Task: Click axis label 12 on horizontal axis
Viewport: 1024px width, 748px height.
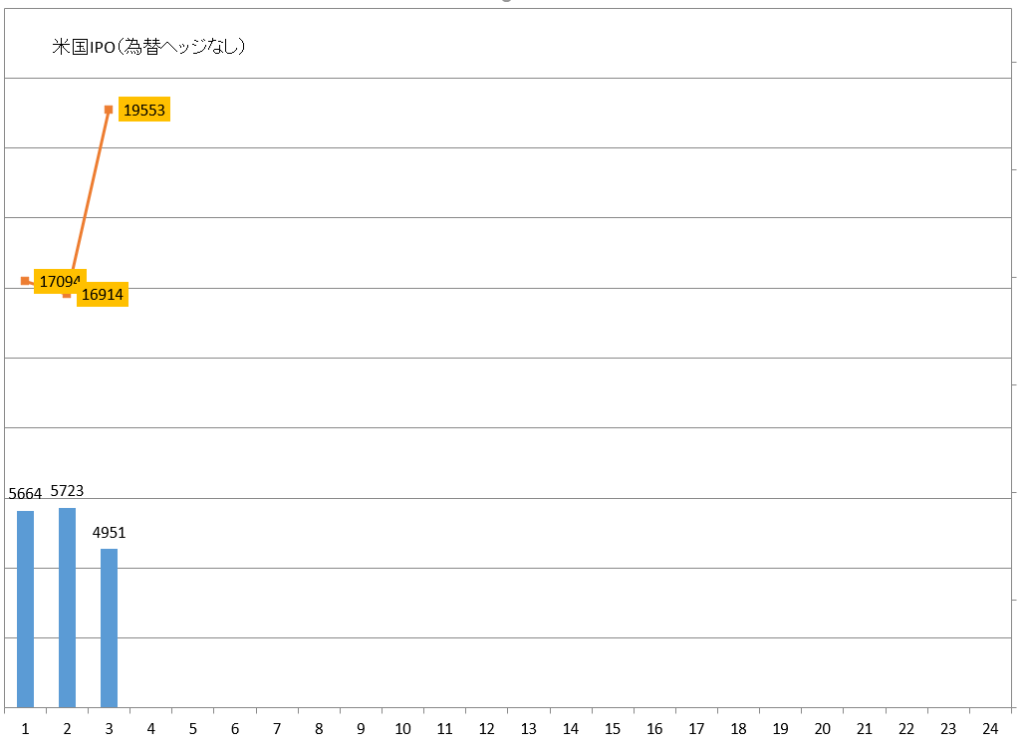Action: (x=487, y=729)
